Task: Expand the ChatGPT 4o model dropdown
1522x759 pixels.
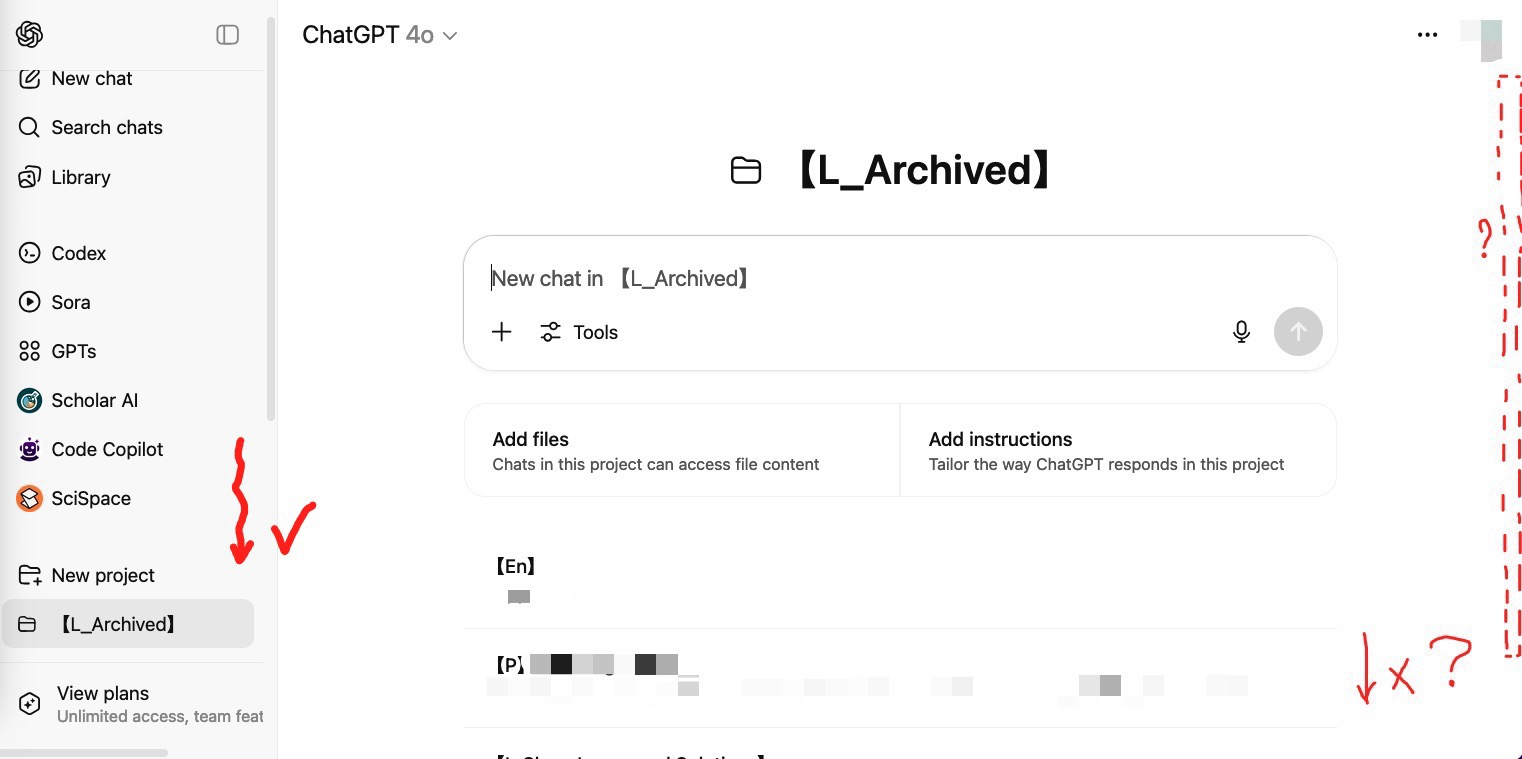Action: coord(380,35)
